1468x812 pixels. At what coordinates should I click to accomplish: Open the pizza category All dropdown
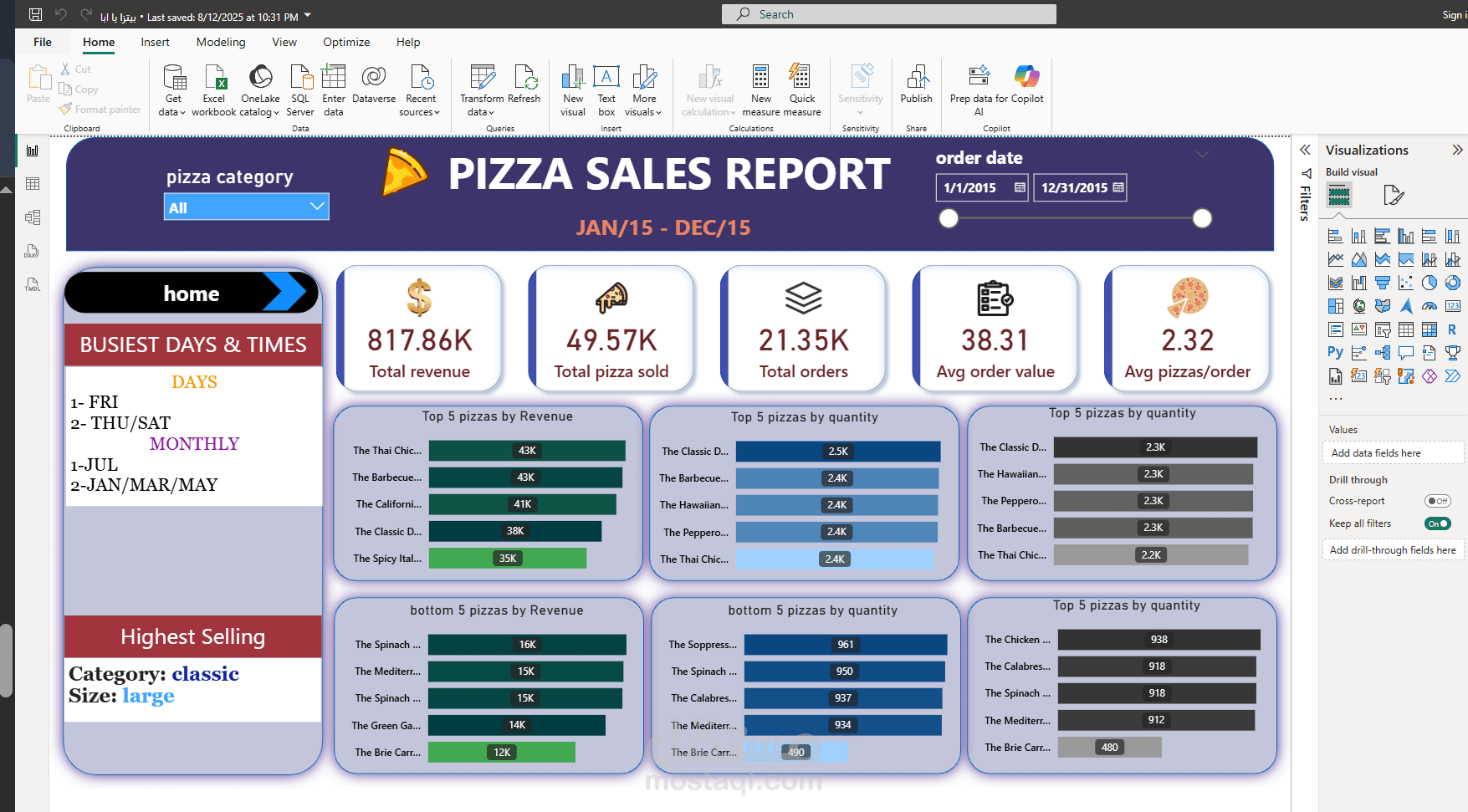(247, 207)
